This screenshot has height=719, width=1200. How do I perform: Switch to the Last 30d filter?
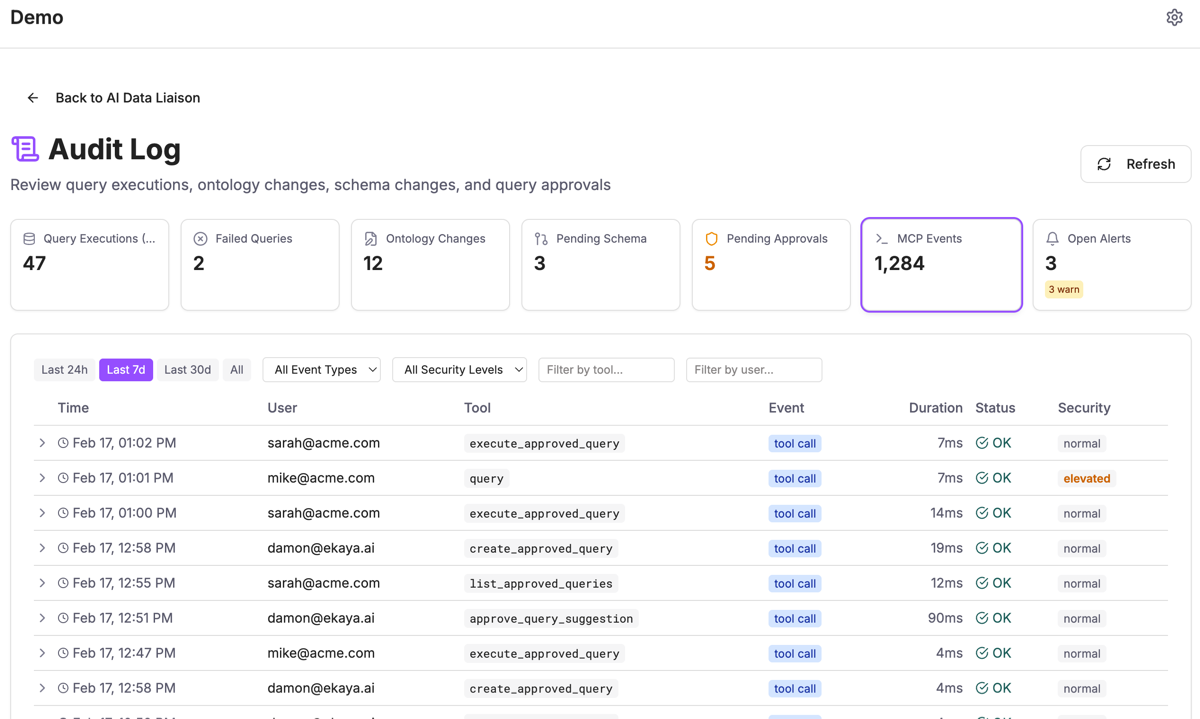(187, 369)
